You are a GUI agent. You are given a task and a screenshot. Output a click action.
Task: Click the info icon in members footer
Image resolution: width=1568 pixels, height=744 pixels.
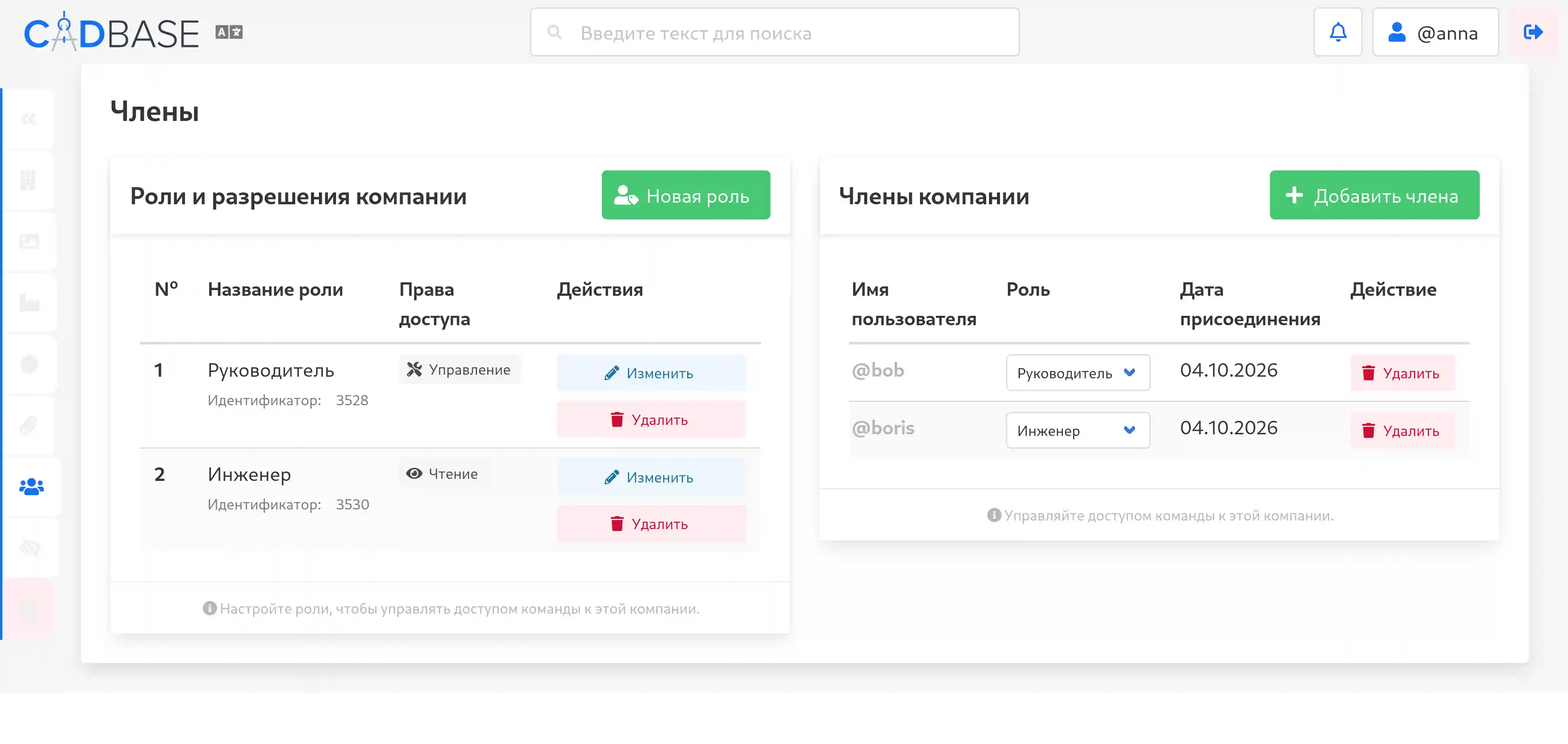click(x=993, y=515)
